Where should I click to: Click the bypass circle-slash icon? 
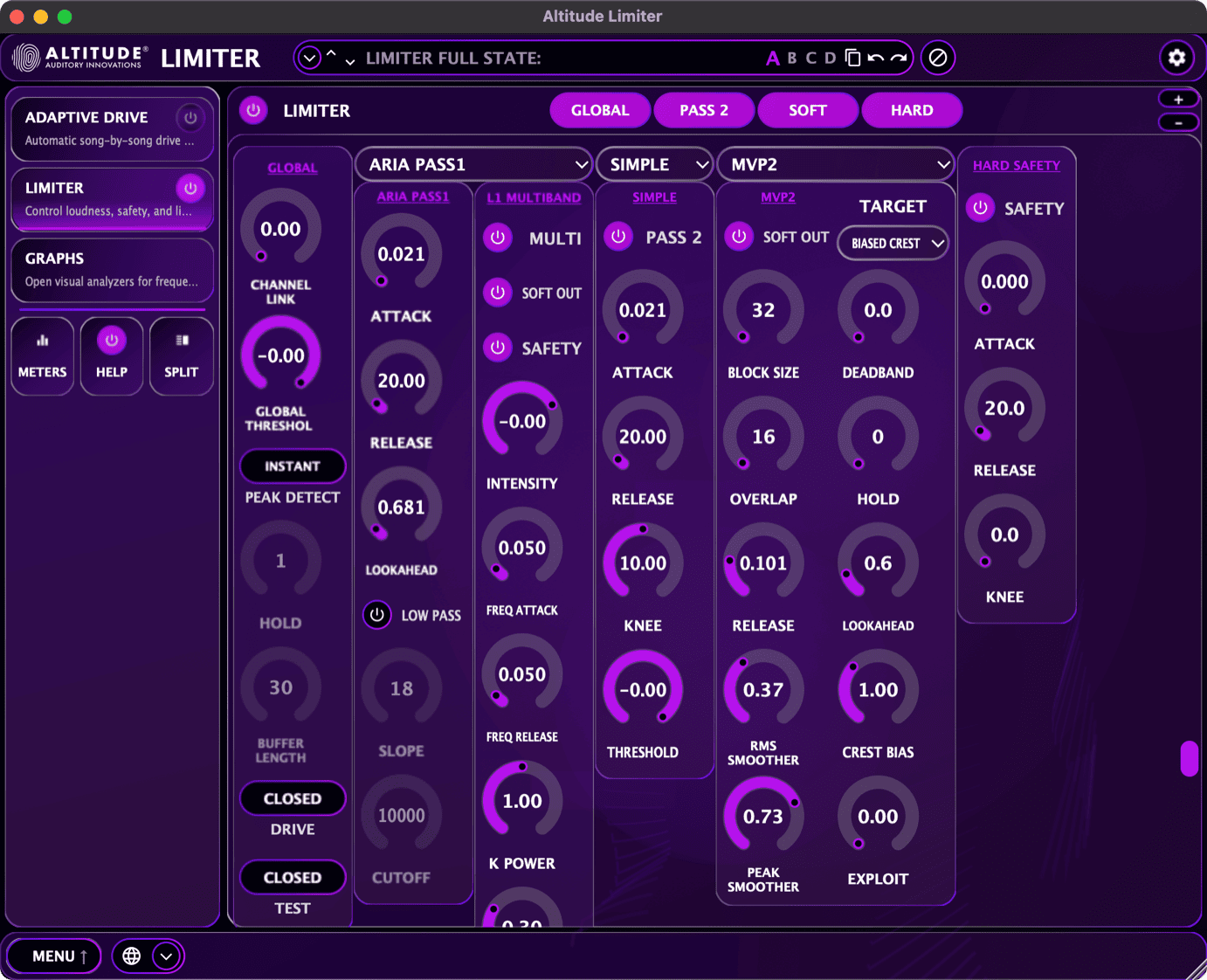pos(938,58)
